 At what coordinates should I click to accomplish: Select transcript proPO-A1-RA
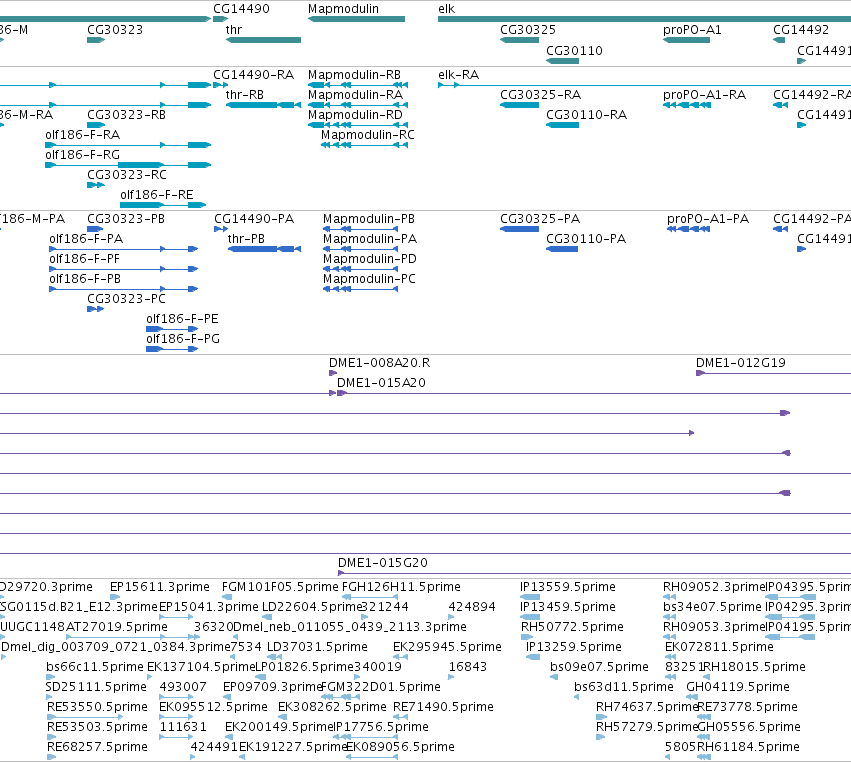704,94
